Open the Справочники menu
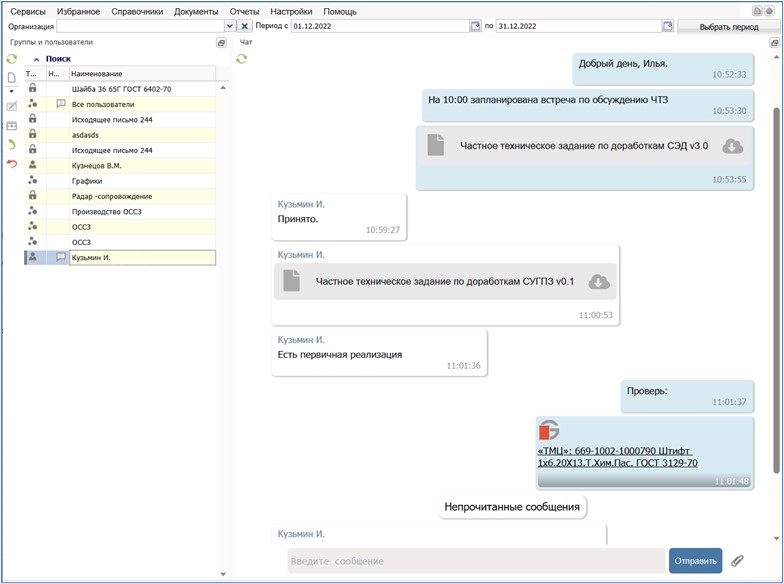The width and height of the screenshot is (784, 584). [138, 11]
